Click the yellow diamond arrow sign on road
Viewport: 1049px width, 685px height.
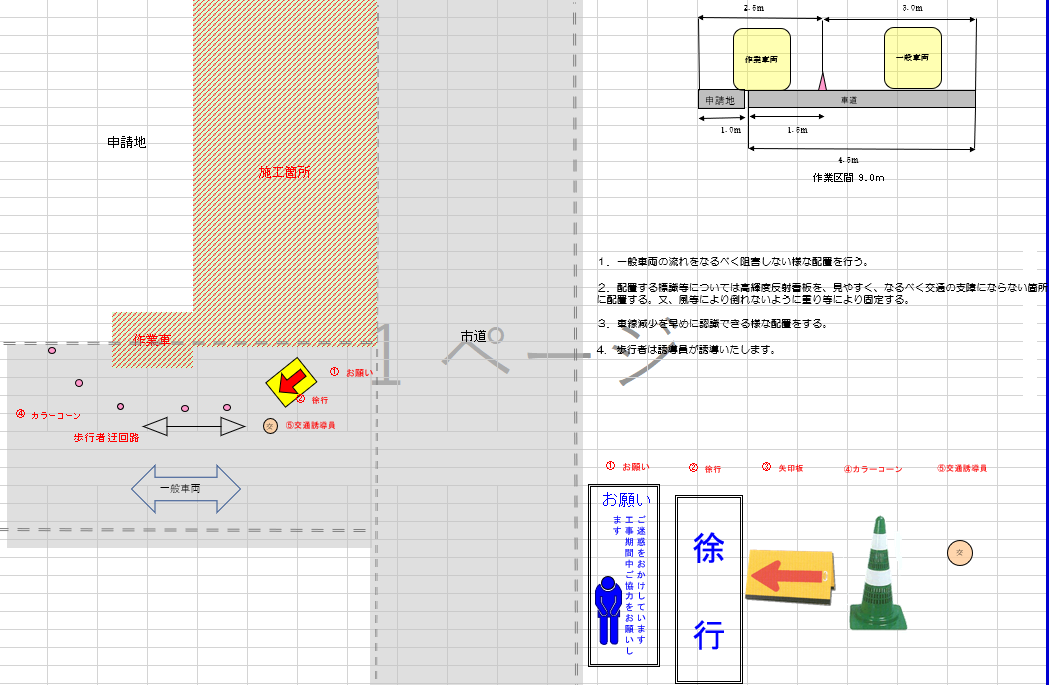(x=288, y=380)
